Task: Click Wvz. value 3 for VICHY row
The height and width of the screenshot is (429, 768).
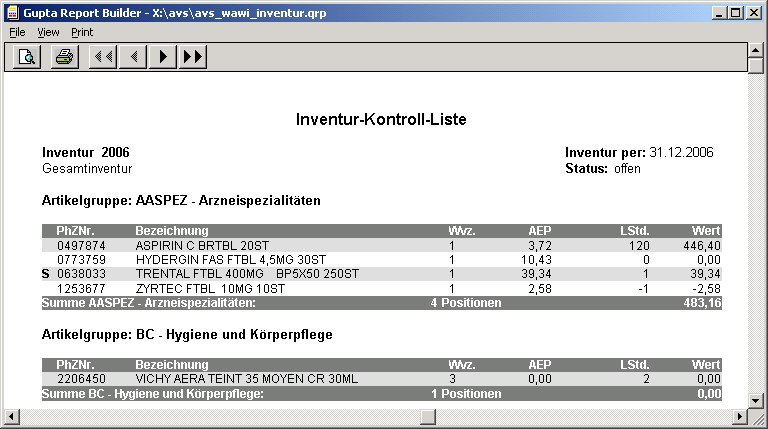Action: point(452,379)
